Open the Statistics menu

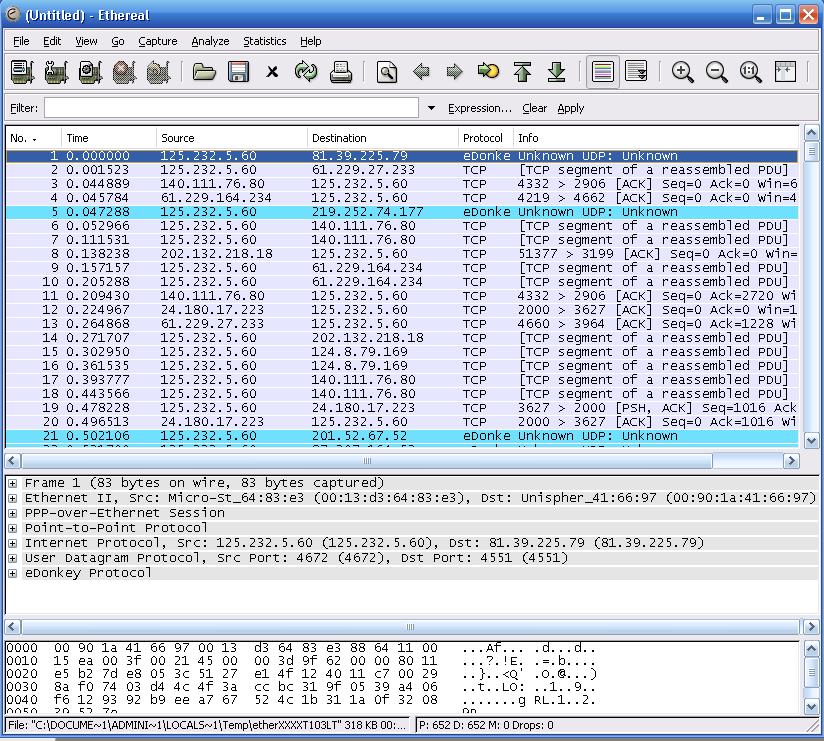[264, 41]
